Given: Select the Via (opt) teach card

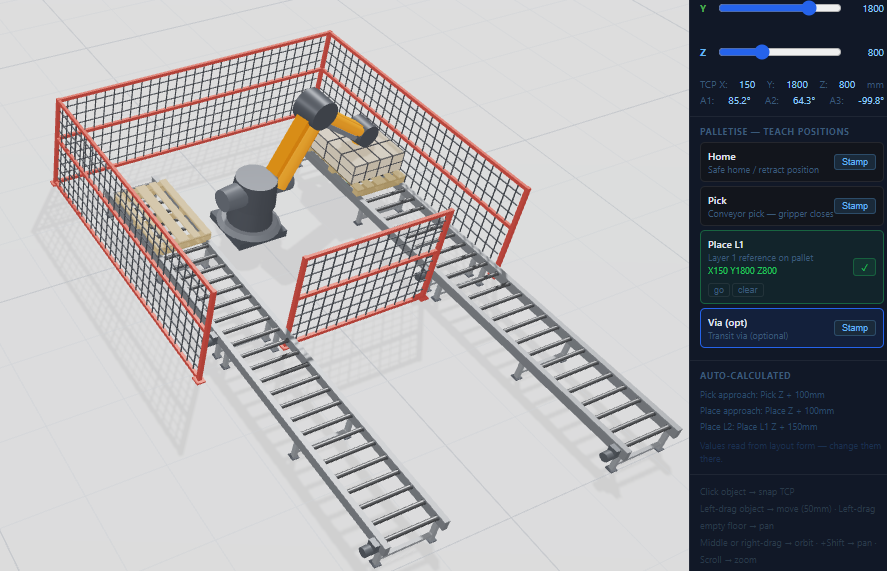Looking at the screenshot, I should (791, 328).
